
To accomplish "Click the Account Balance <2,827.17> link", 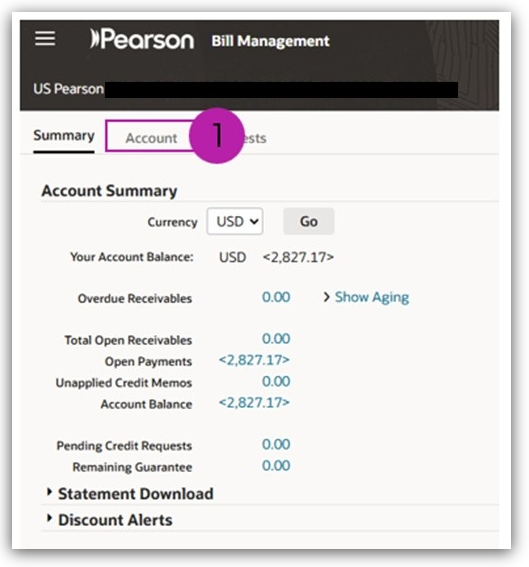I will (254, 403).
